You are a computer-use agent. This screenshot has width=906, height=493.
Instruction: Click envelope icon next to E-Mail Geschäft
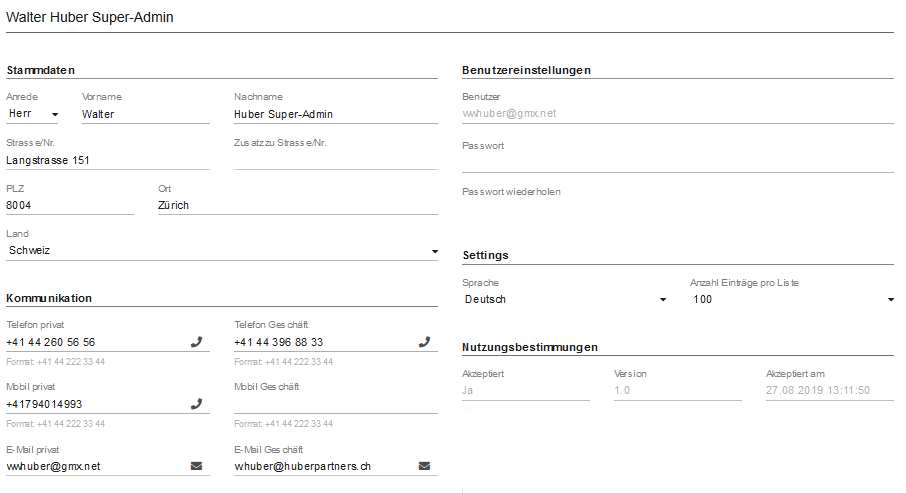(x=424, y=466)
